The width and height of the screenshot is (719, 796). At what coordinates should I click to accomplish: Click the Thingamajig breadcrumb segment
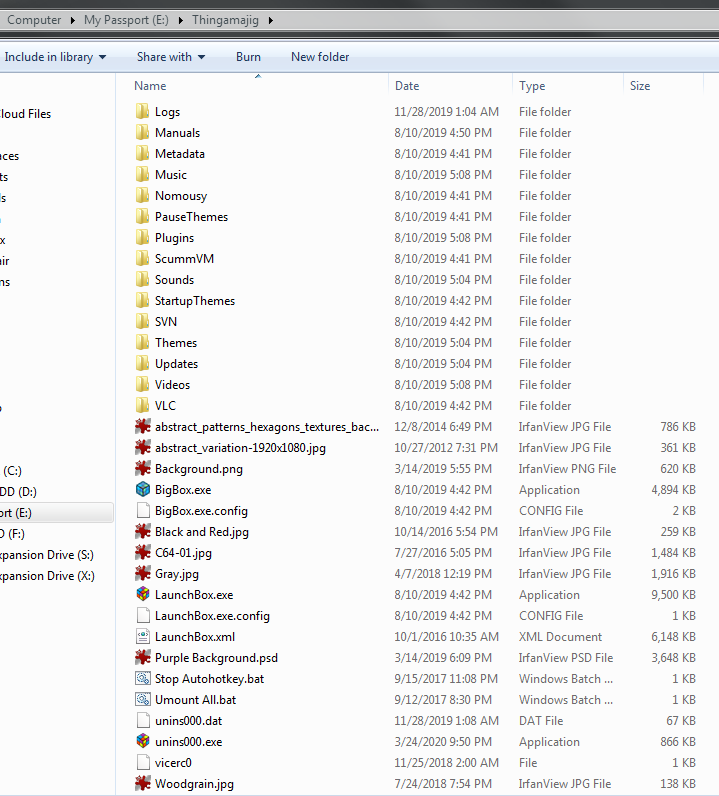point(225,20)
